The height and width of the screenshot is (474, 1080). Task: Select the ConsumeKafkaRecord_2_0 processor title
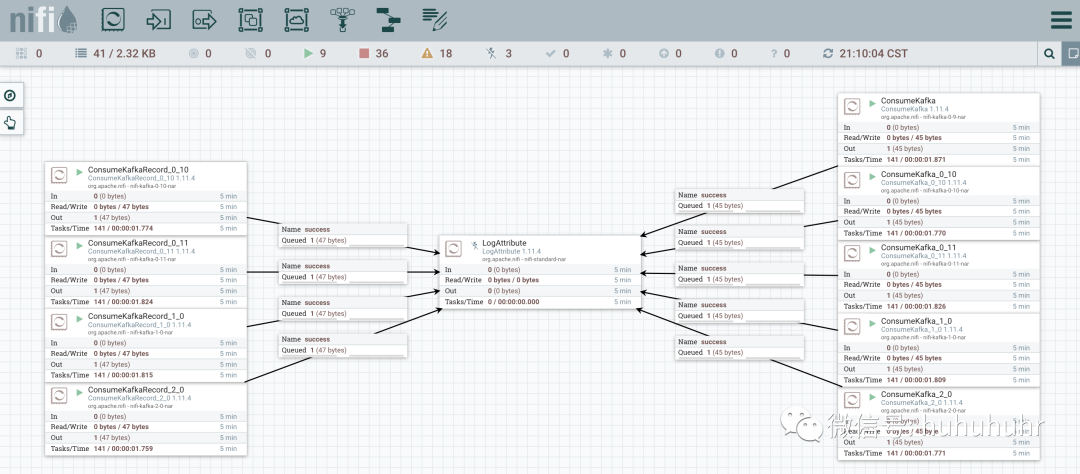point(136,390)
